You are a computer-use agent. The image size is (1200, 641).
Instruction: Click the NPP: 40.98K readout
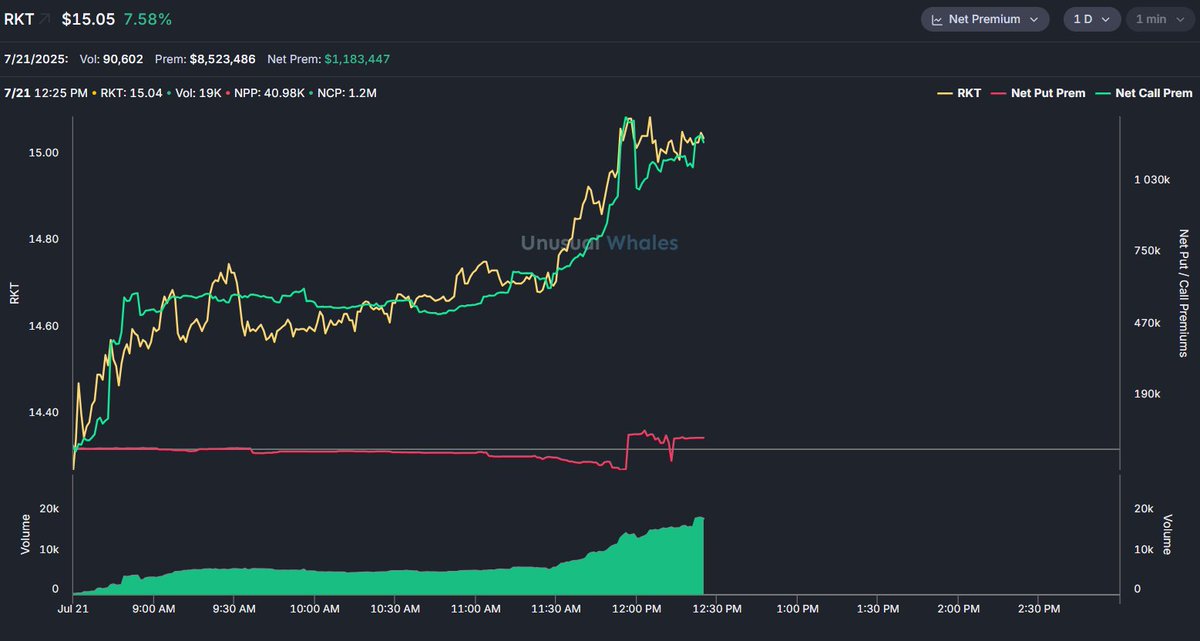pos(268,93)
